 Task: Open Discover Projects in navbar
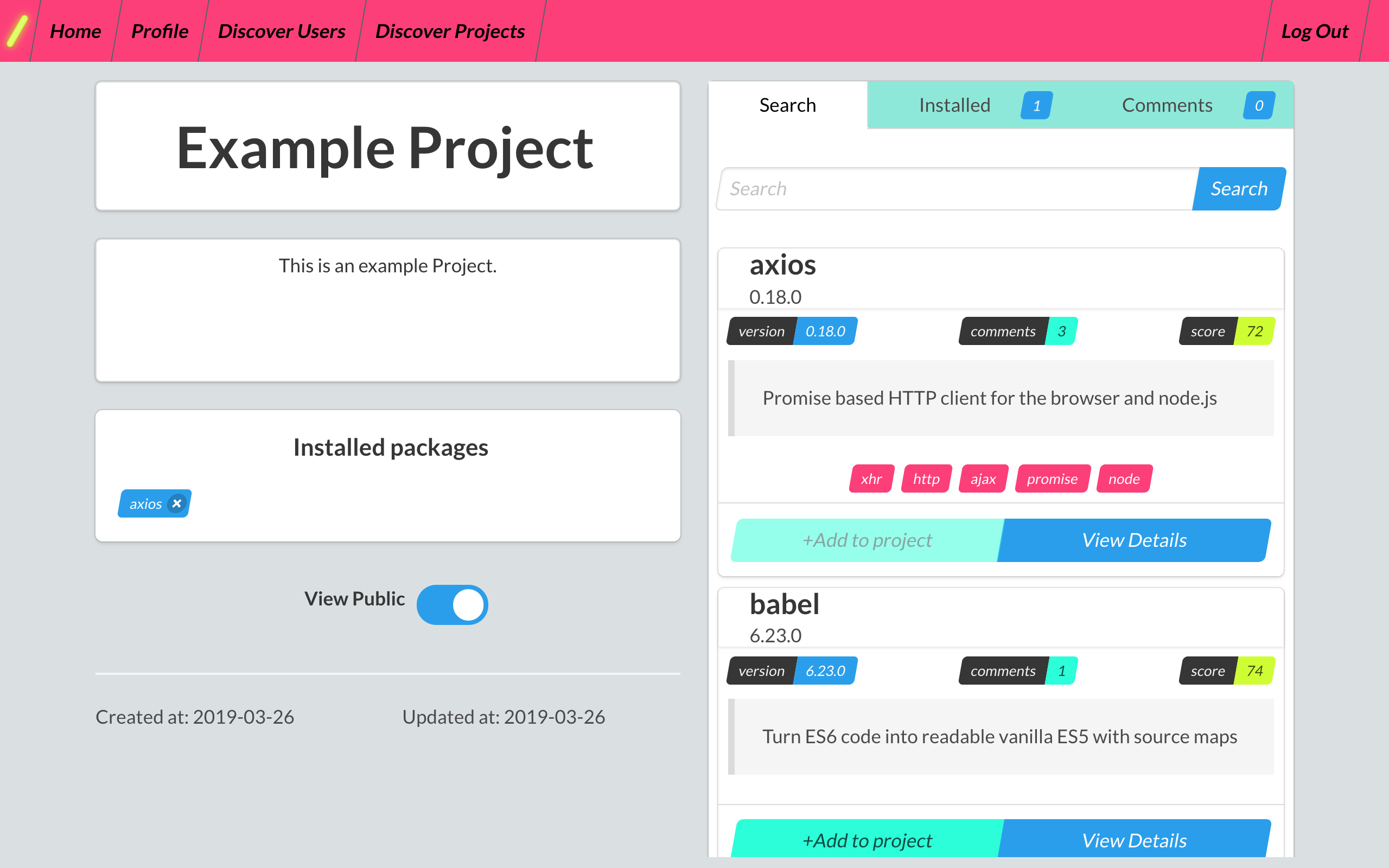click(x=450, y=31)
